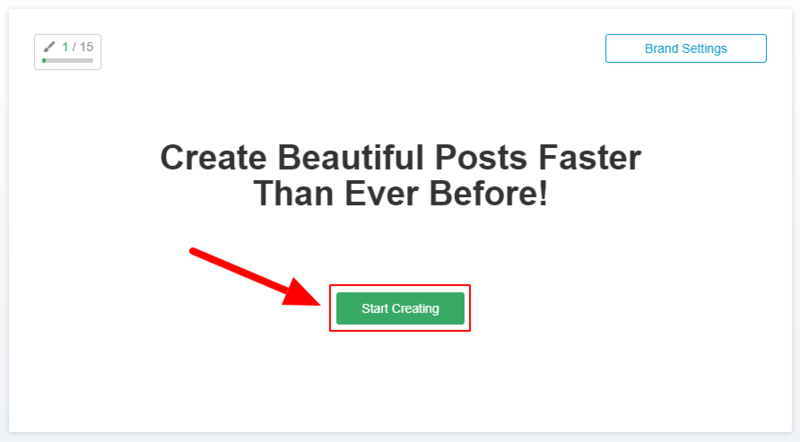The width and height of the screenshot is (800, 442).
Task: Click the 'Than Ever Before!' heading line
Action: point(401,193)
